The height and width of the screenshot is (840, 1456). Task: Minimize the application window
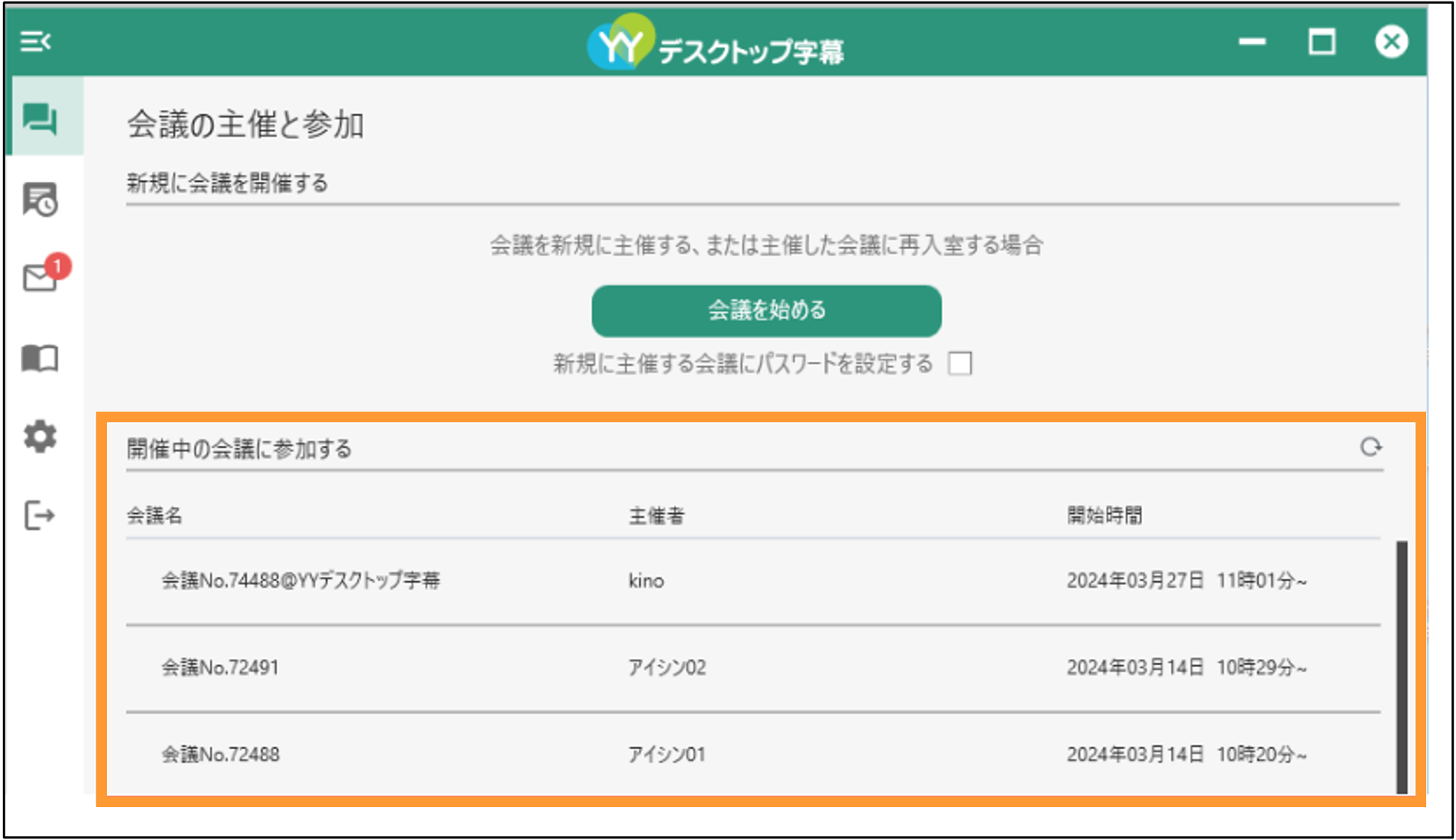[x=1252, y=41]
